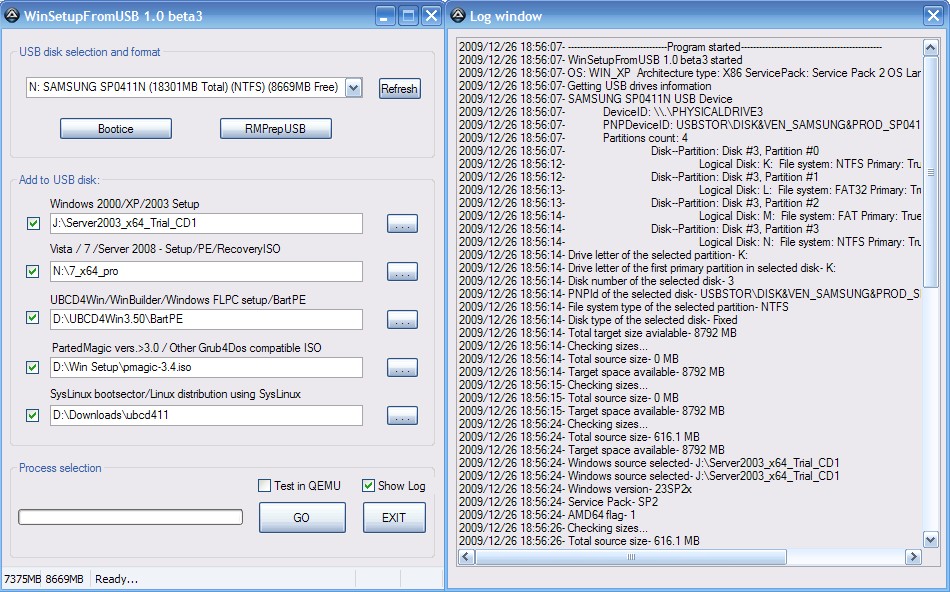Open RMPrepUSB utility

275,129
